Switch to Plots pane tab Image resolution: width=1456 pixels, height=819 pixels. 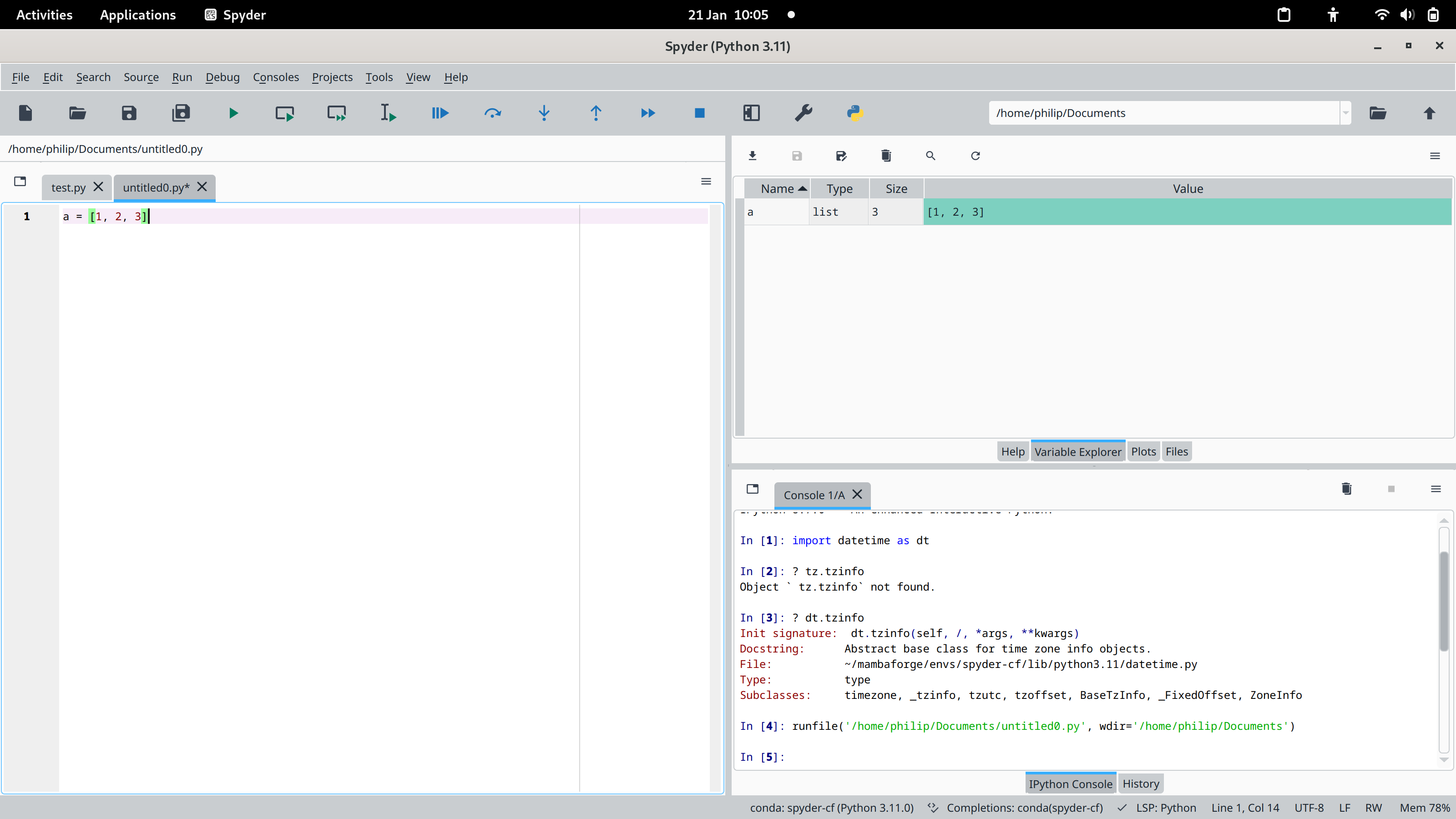[1143, 452]
